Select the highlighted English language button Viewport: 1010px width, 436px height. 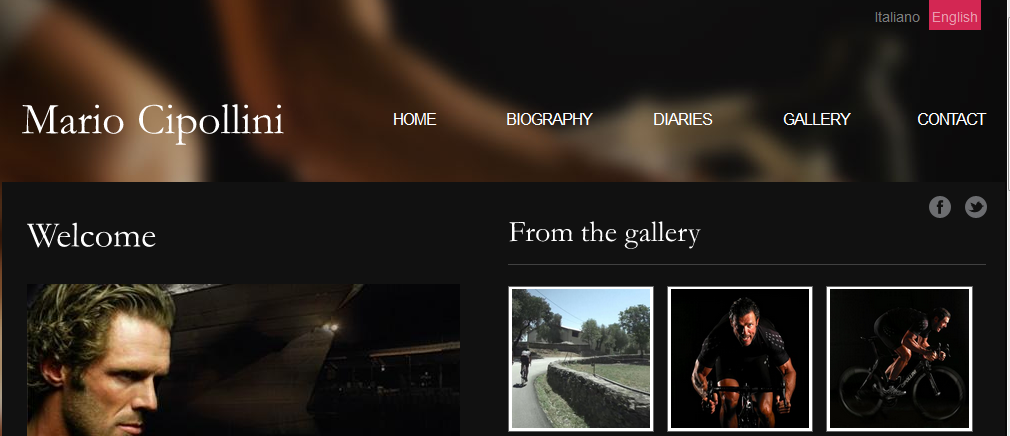click(x=955, y=15)
